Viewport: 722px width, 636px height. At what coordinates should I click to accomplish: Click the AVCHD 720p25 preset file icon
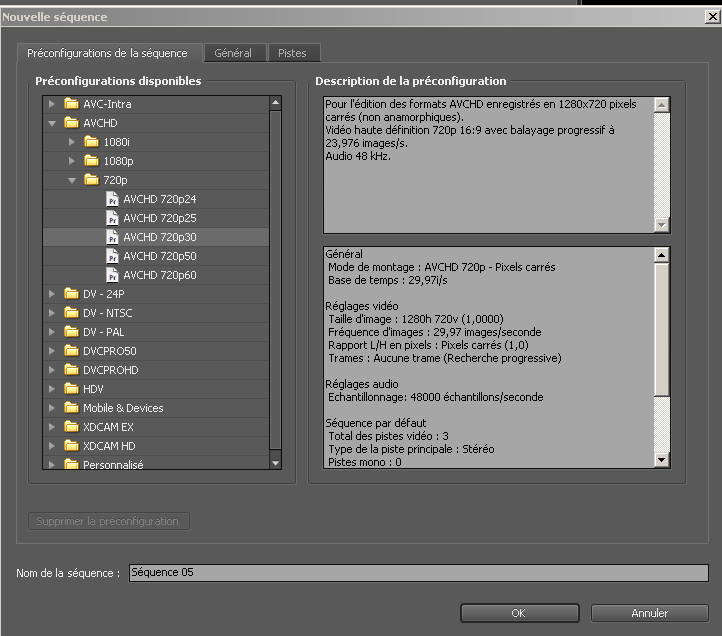112,218
